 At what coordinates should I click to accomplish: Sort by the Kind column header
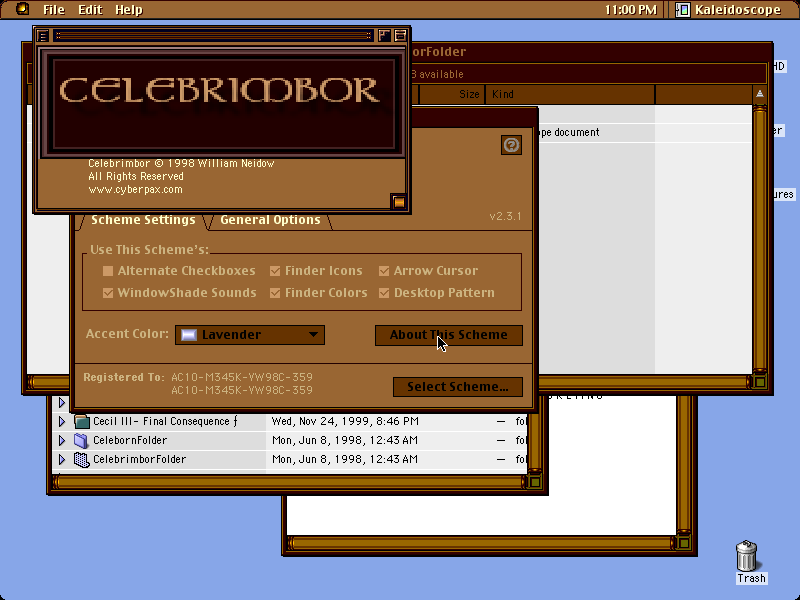coord(570,94)
